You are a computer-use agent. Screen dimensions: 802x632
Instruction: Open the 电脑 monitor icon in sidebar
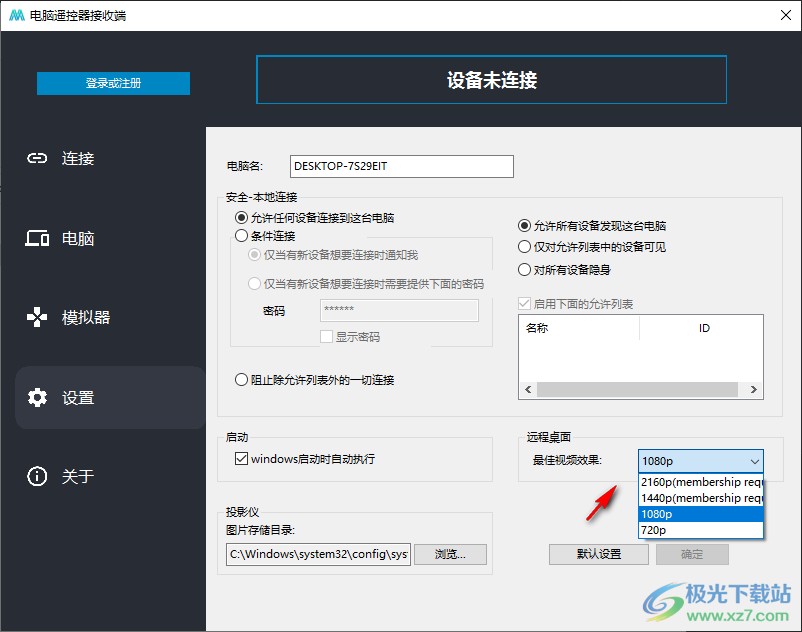[x=37, y=238]
